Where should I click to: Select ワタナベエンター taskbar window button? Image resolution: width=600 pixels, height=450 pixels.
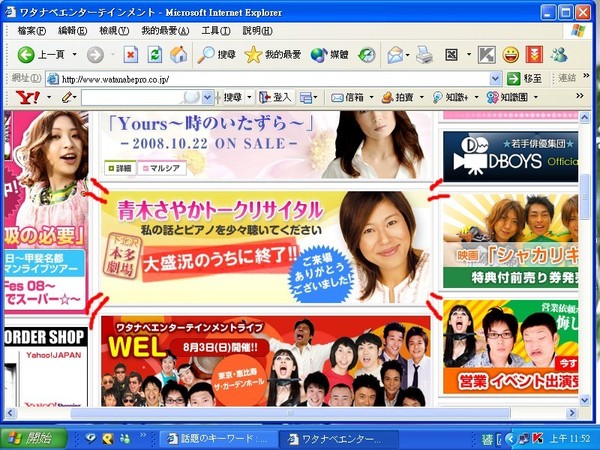click(x=339, y=439)
